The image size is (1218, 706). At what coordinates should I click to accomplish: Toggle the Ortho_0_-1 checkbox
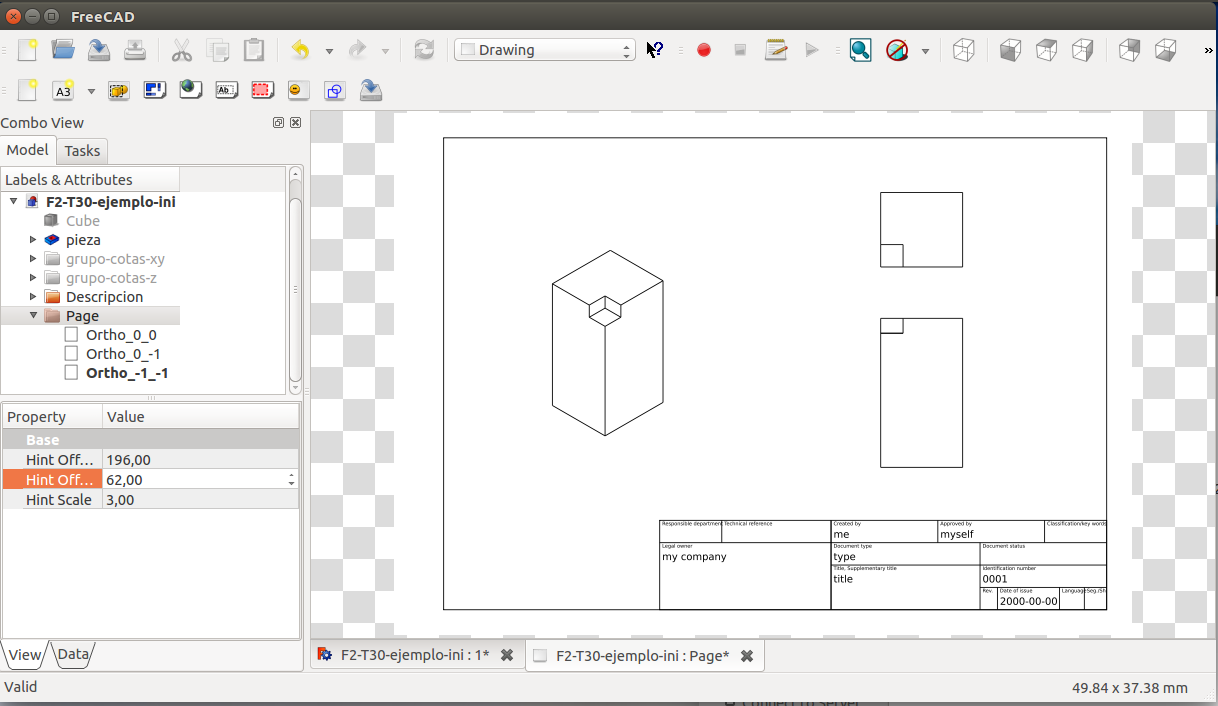[x=71, y=354]
